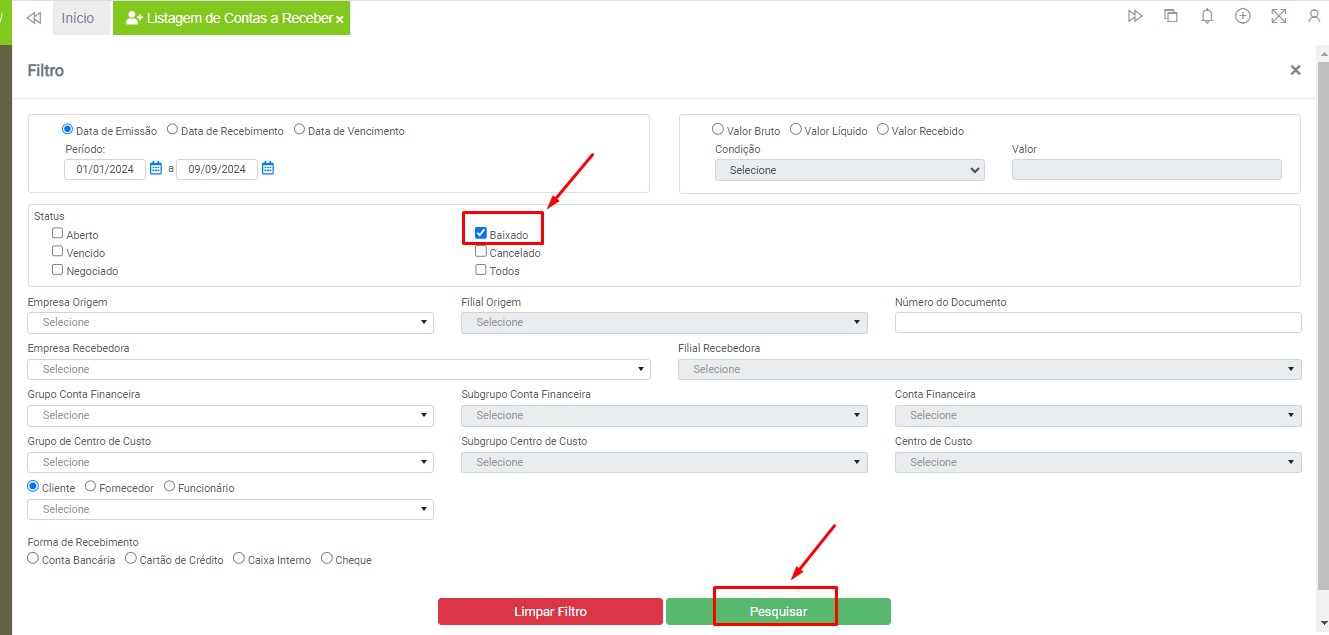Image resolution: width=1329 pixels, height=635 pixels.
Task: Click into the Número do Documento field
Action: click(1097, 322)
